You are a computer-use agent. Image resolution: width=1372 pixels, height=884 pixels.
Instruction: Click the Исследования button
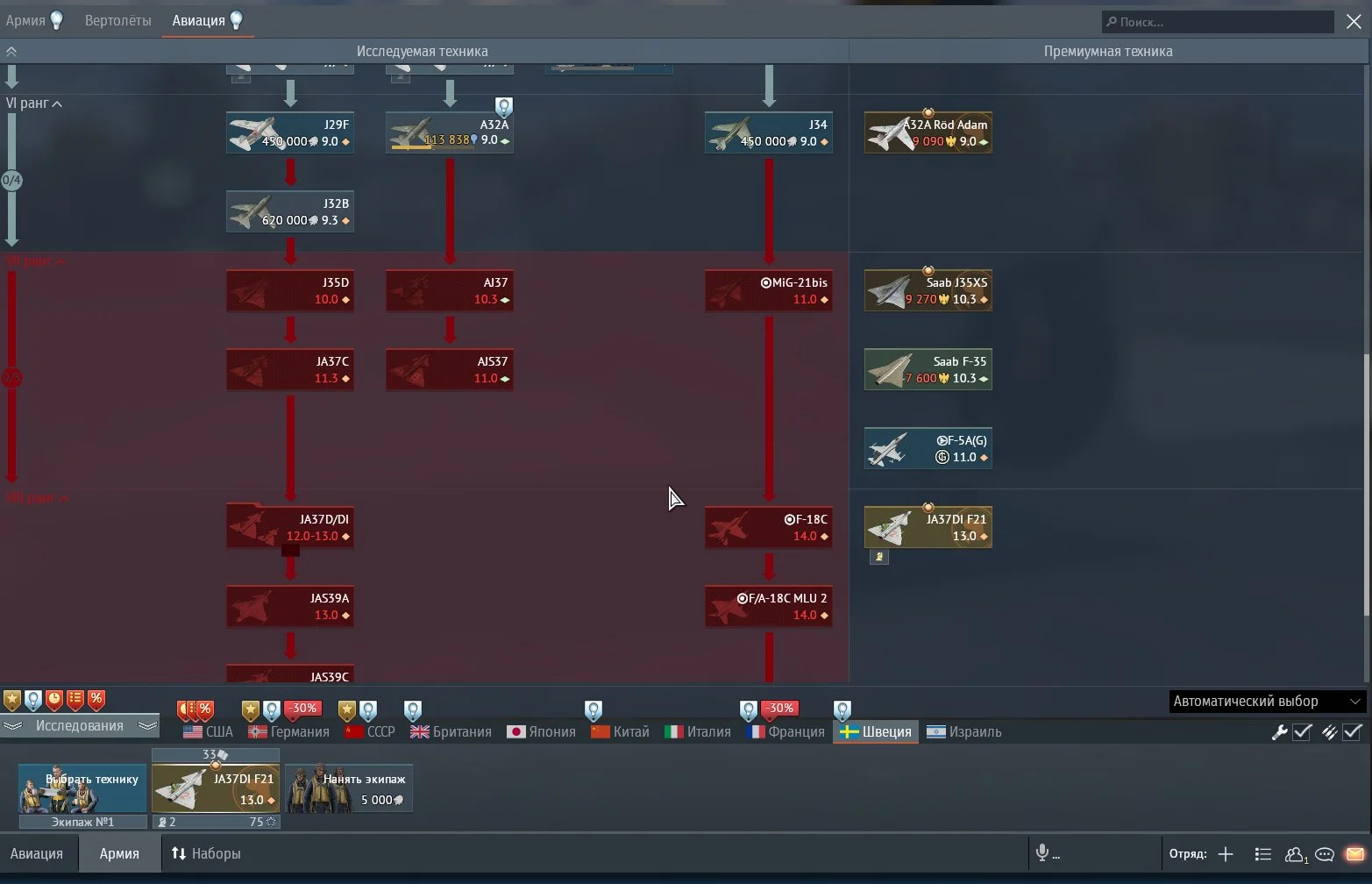pos(80,726)
